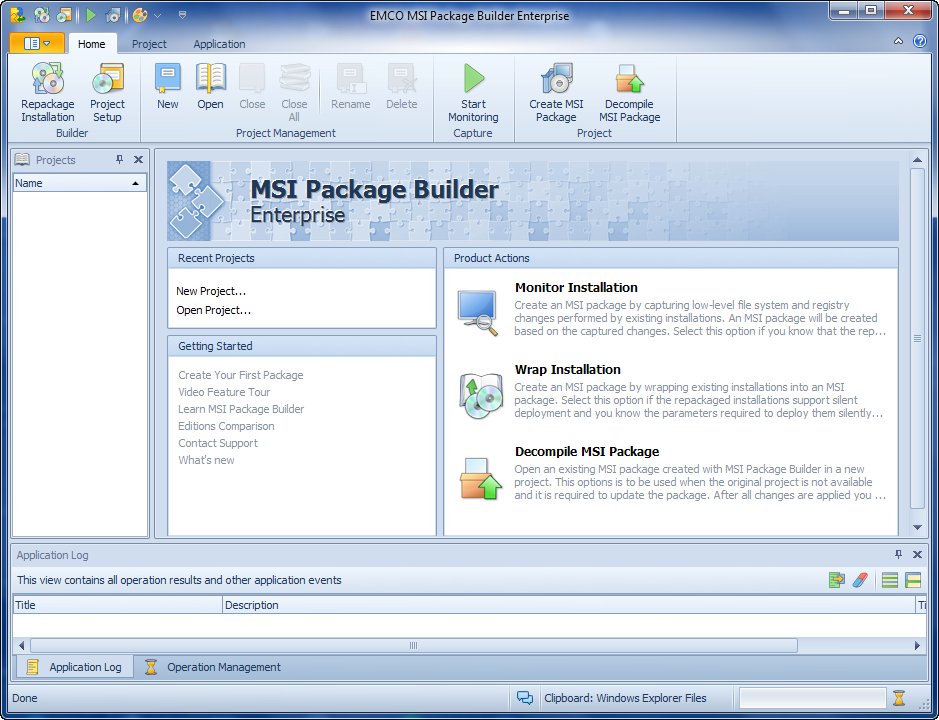This screenshot has height=720, width=939.
Task: Click the Description column header in log
Action: (569, 605)
